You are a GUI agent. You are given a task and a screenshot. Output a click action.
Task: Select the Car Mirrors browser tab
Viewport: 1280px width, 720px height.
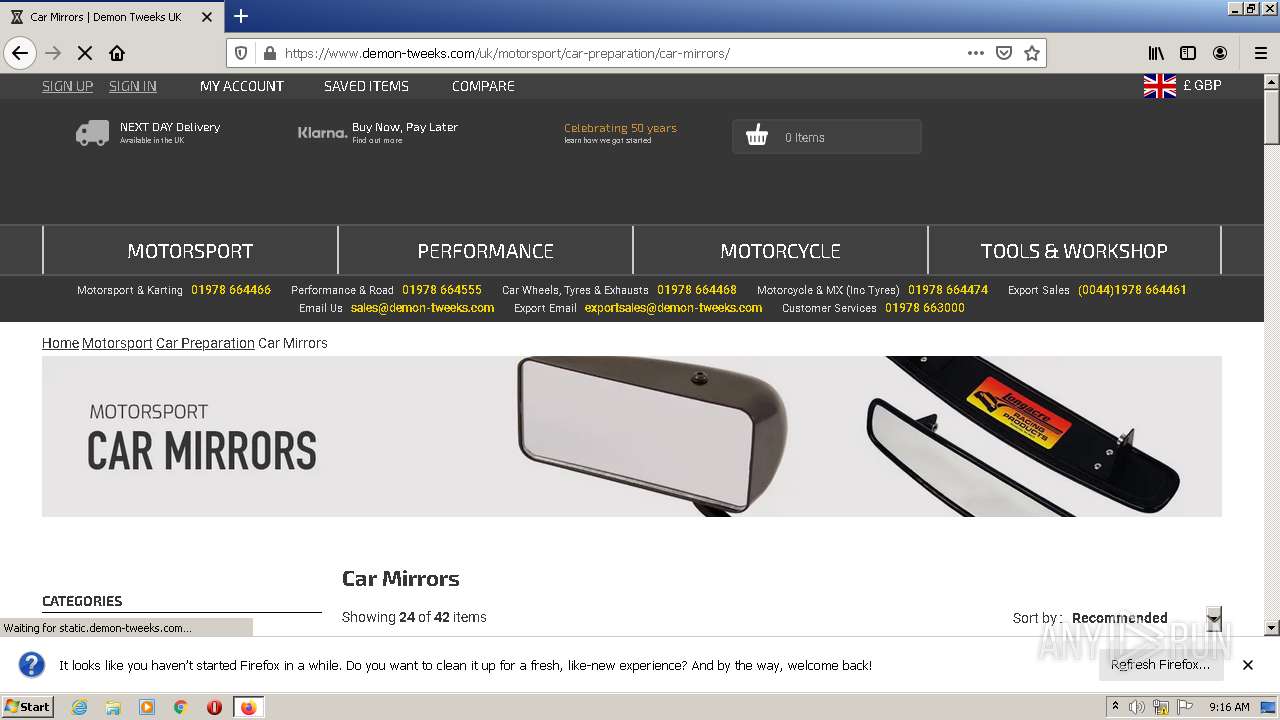tap(110, 17)
